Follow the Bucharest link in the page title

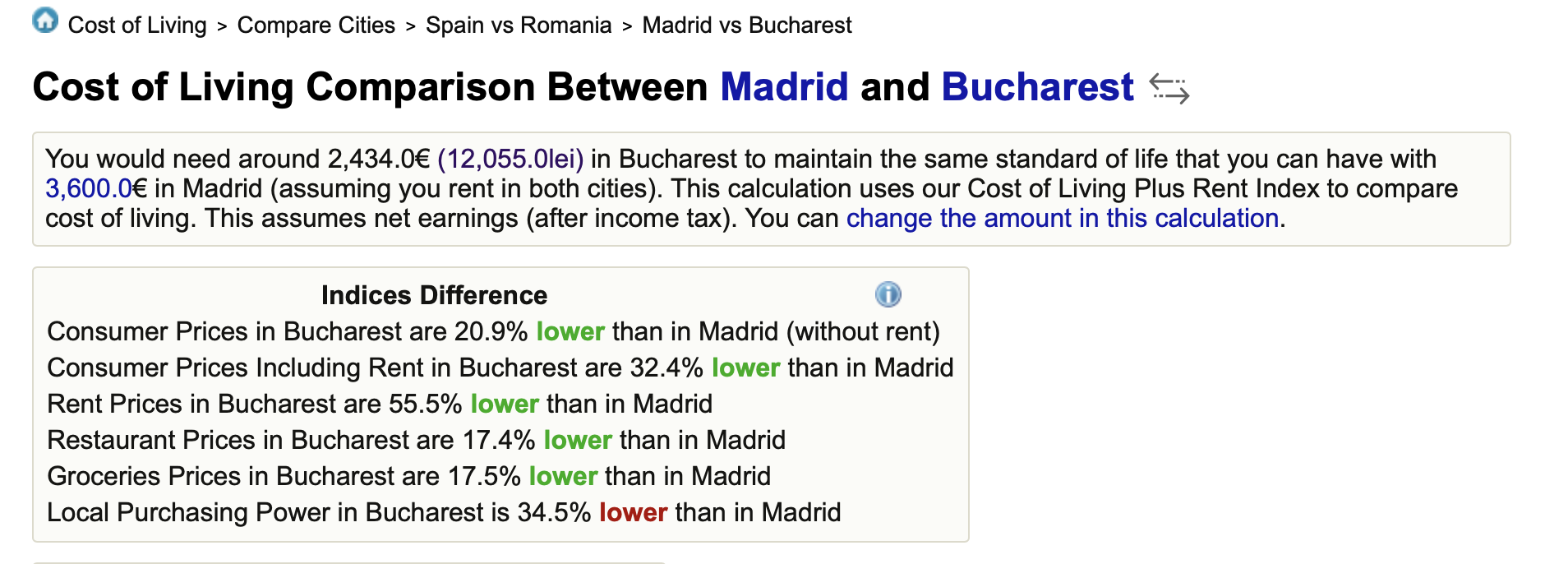coord(1037,87)
